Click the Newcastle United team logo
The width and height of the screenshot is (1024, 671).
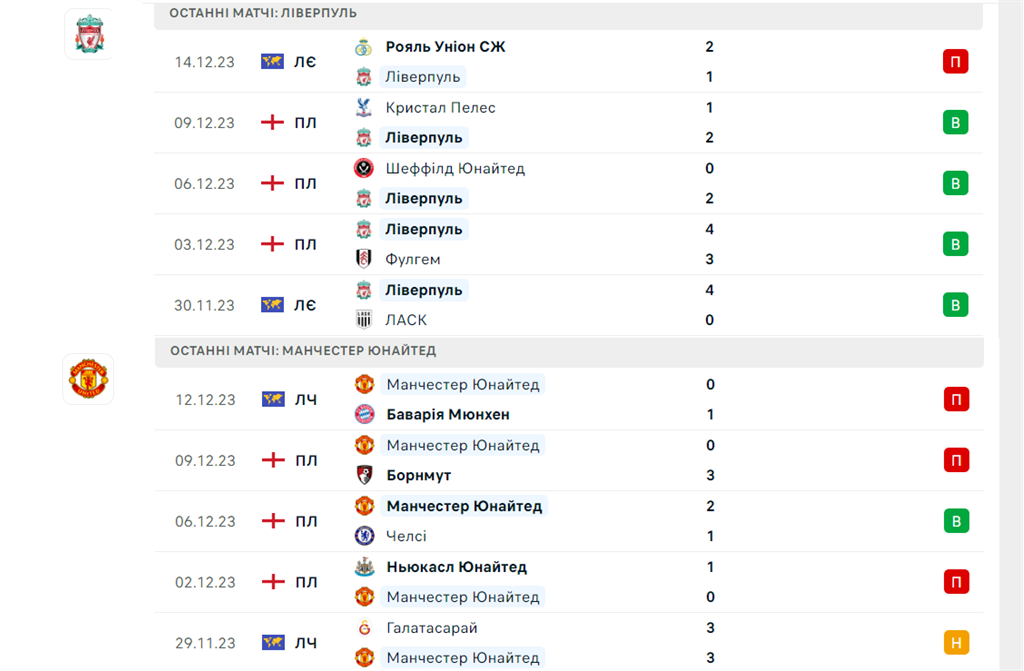pyautogui.click(x=365, y=567)
